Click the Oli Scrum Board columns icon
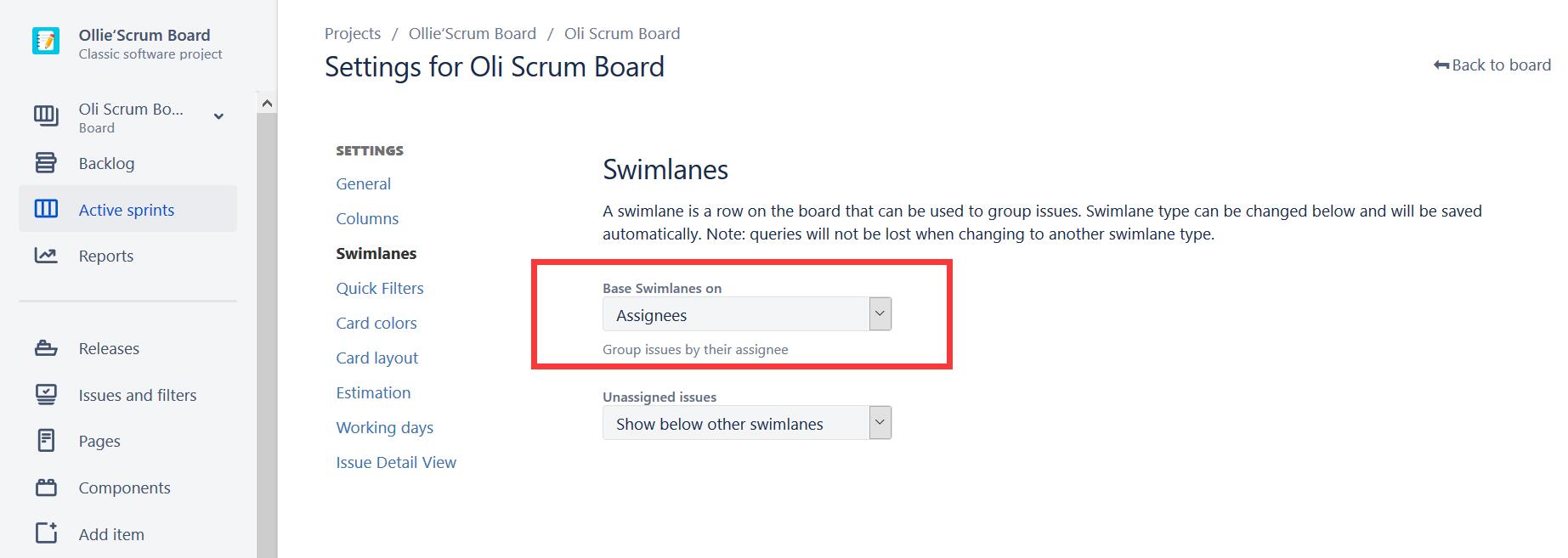This screenshot has height=558, width=1568. click(46, 116)
